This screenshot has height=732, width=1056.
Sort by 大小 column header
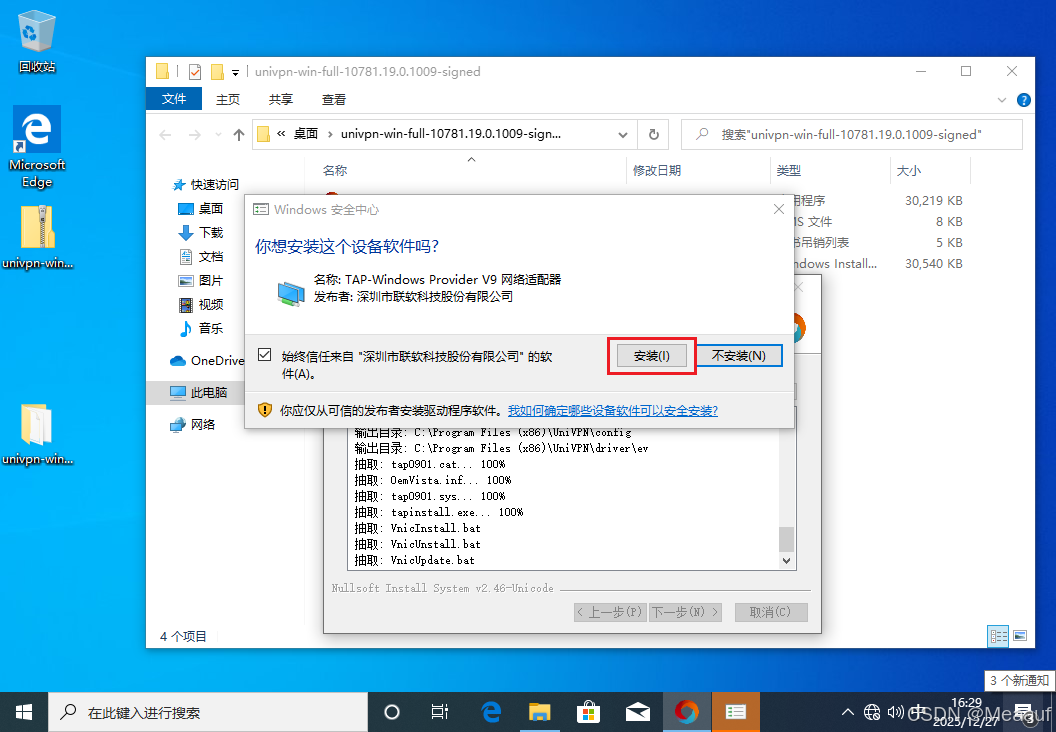[x=908, y=170]
